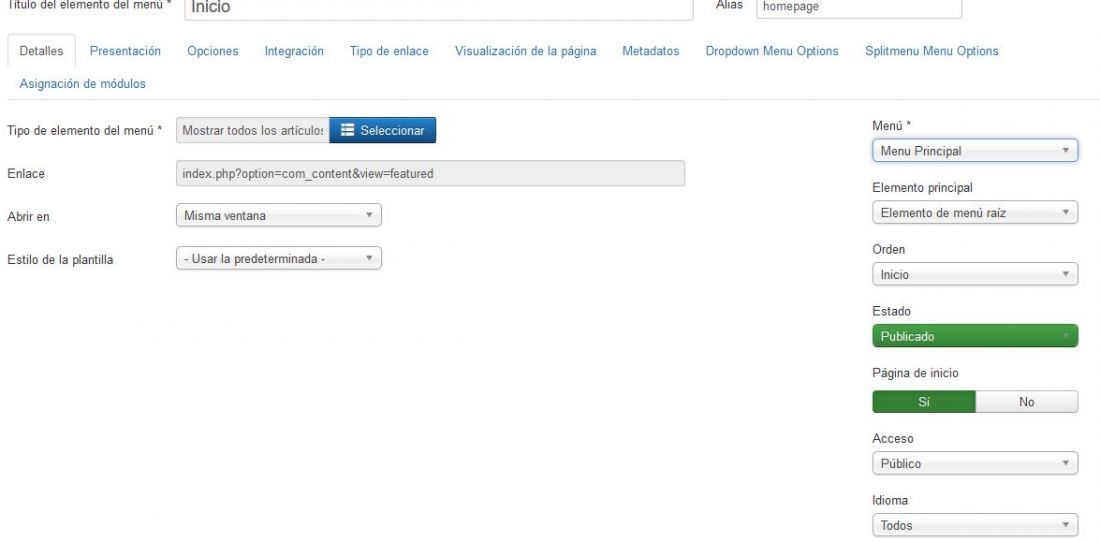Image resolution: width=1100 pixels, height=542 pixels.
Task: Open Asignación de módulos tab
Action: coord(83,84)
